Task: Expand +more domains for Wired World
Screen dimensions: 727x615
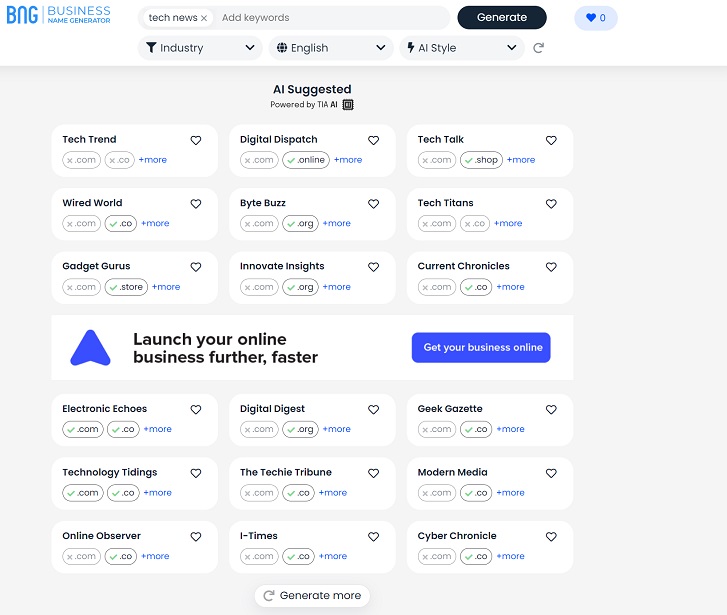Action: point(155,224)
